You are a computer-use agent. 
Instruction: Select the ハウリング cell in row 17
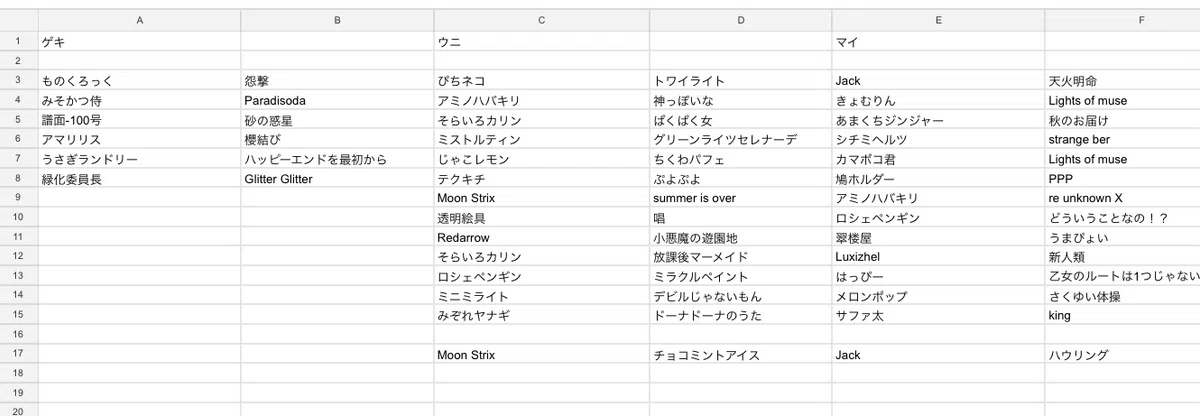[x=1122, y=355]
